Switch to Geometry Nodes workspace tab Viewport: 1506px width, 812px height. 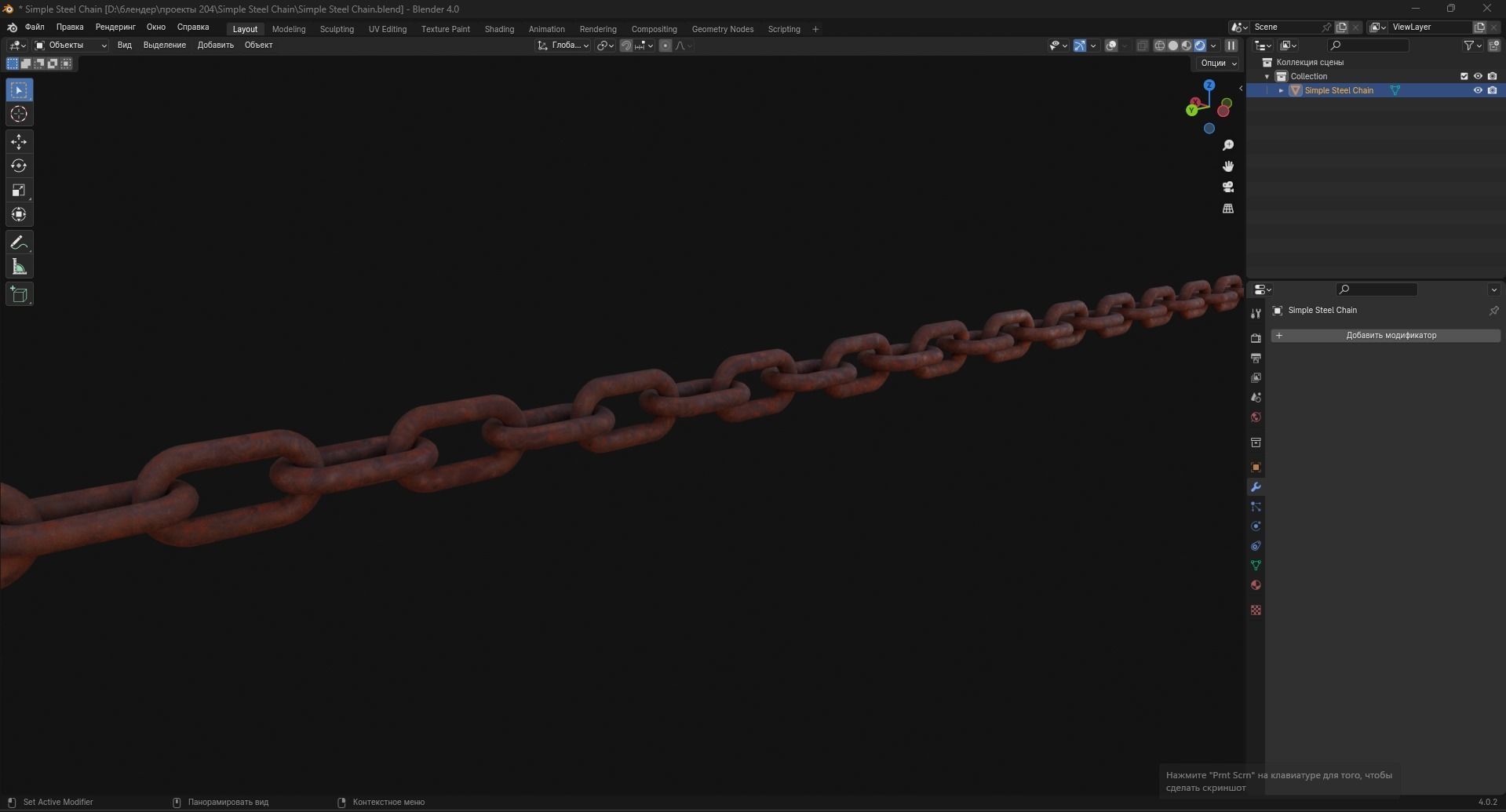pos(722,29)
